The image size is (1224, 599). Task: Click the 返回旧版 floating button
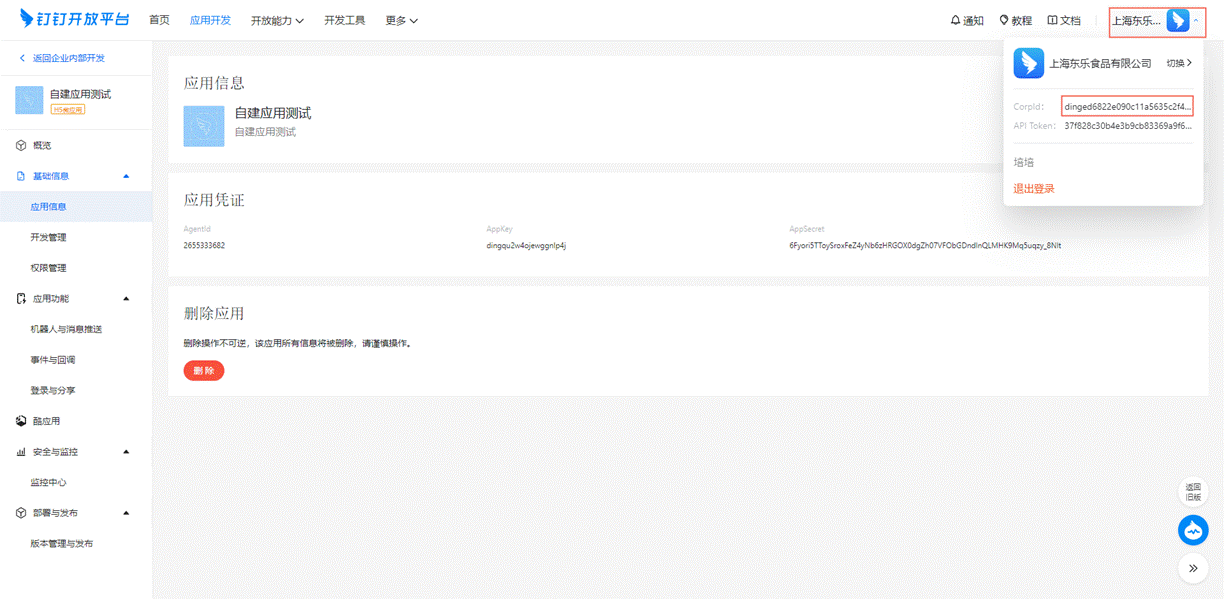click(1193, 491)
